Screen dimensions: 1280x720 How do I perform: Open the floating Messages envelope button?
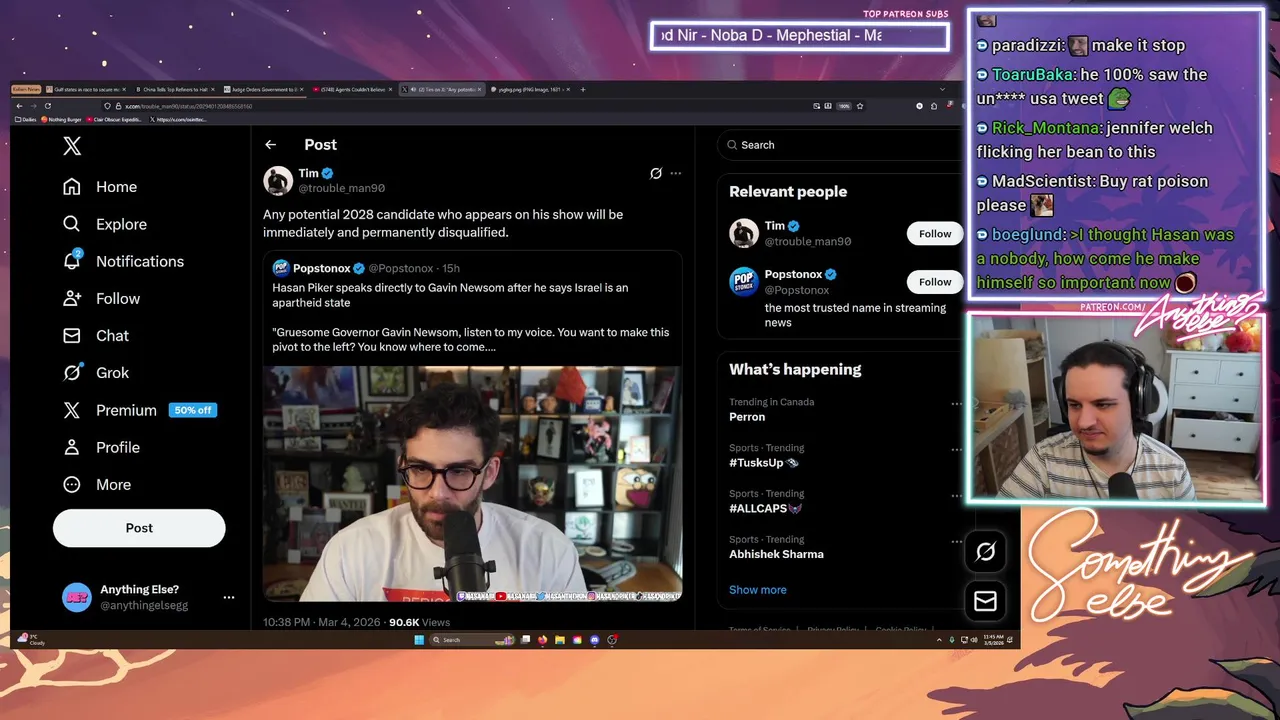click(x=985, y=601)
